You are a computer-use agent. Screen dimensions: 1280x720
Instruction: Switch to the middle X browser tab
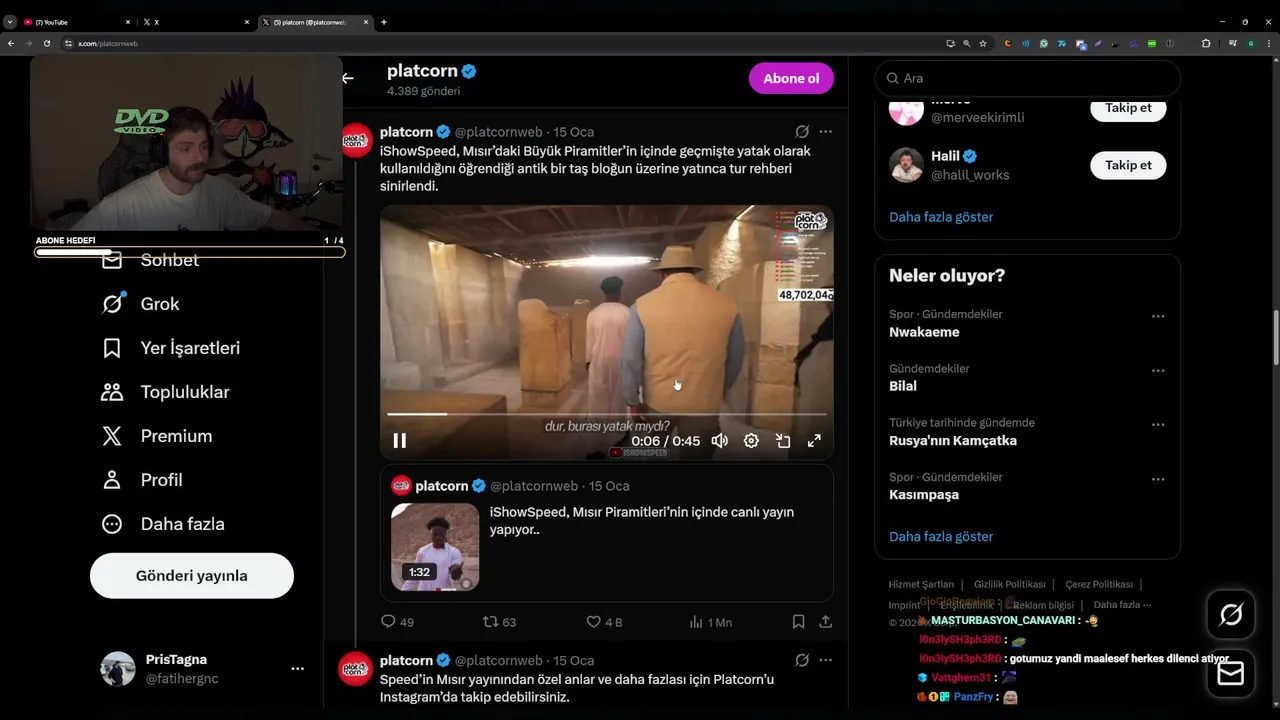[195, 22]
